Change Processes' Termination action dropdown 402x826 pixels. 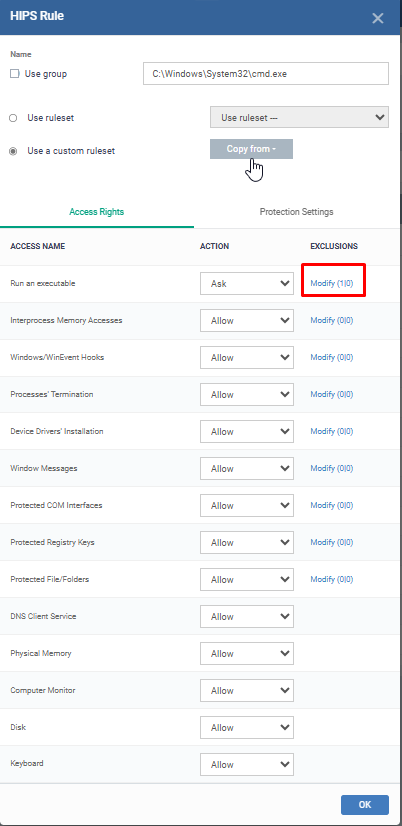pyautogui.click(x=247, y=395)
